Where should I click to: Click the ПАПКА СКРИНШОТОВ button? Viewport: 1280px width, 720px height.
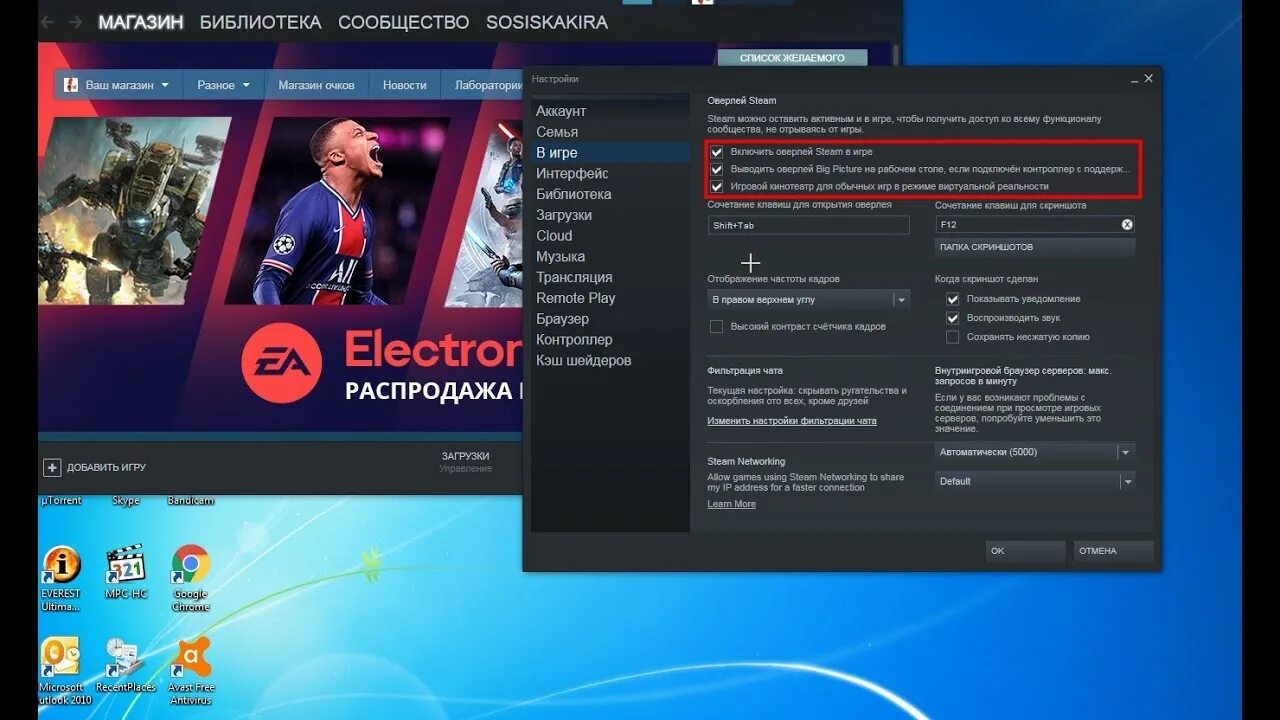(1035, 247)
